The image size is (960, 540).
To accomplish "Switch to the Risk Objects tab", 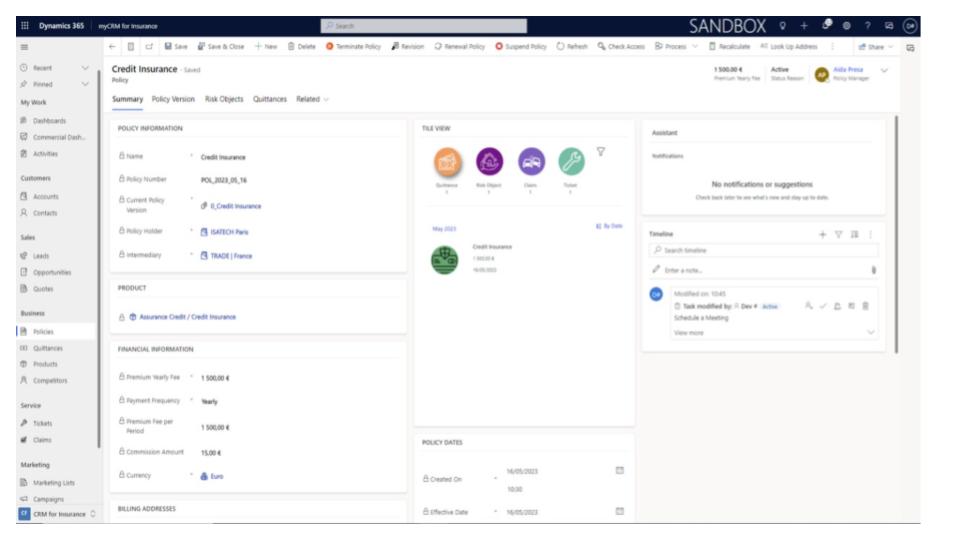I will coord(224,99).
